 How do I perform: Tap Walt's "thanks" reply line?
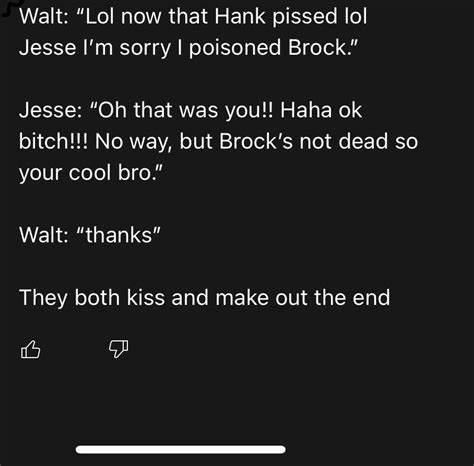pos(90,235)
